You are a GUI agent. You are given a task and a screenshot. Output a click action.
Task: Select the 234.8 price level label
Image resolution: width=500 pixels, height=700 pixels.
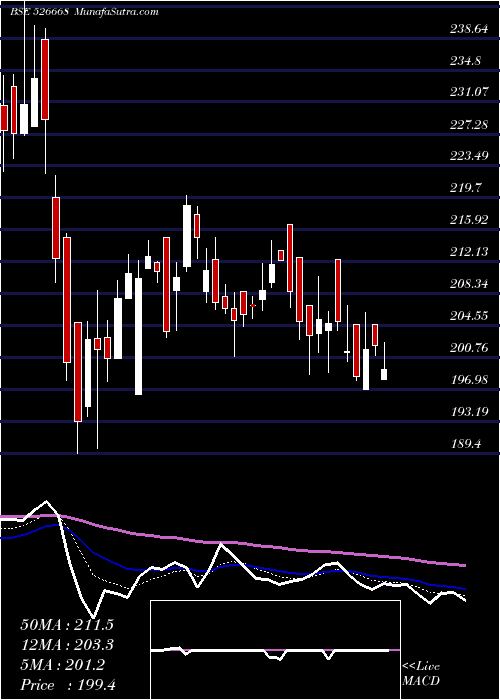(465, 61)
